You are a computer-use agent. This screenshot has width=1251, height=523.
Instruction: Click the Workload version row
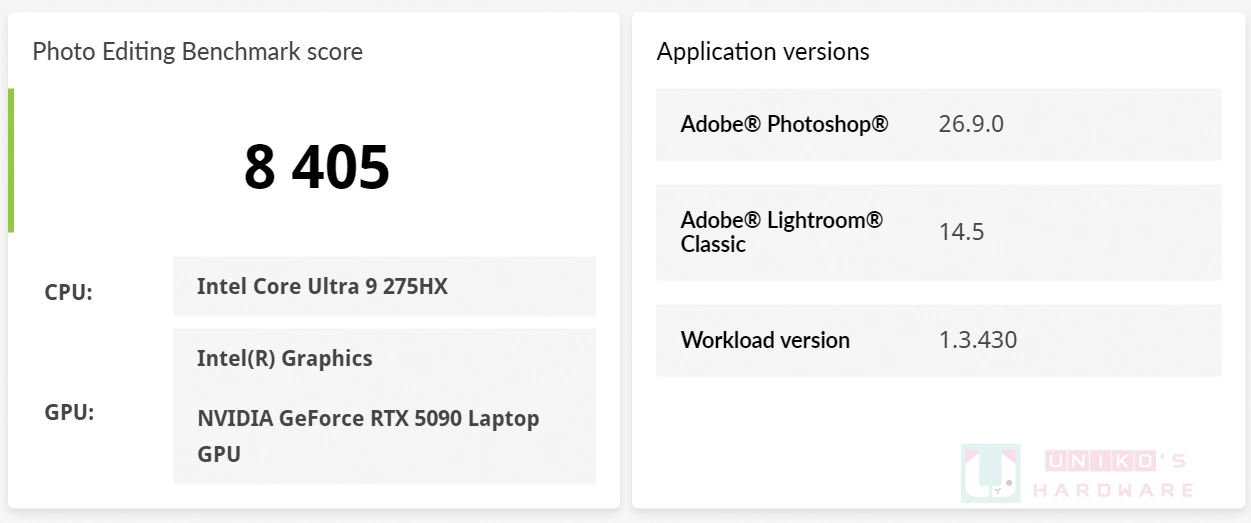click(938, 340)
